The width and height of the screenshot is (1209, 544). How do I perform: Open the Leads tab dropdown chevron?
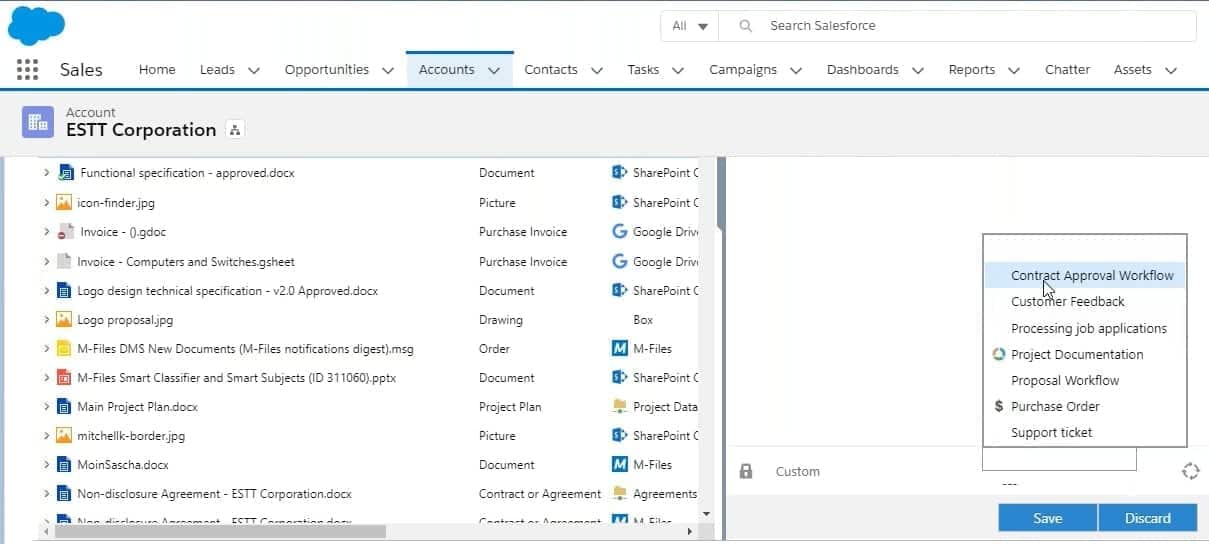254,70
